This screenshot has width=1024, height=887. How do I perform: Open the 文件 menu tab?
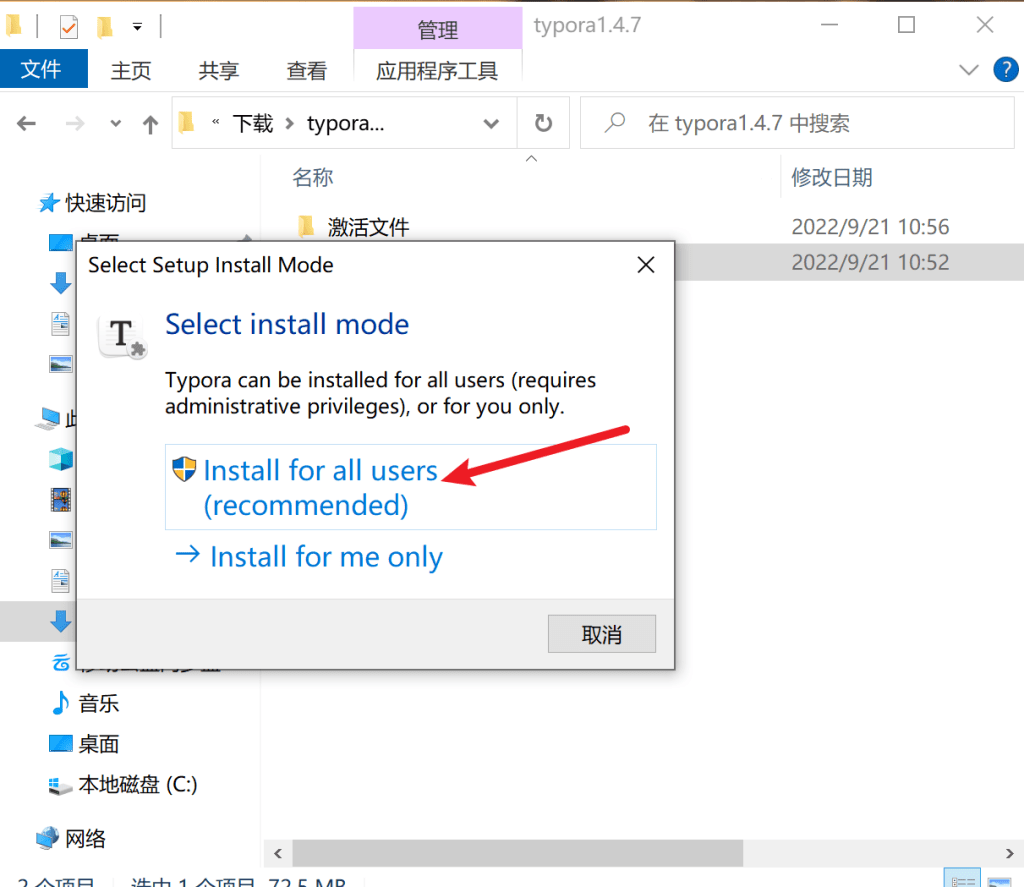pos(42,70)
